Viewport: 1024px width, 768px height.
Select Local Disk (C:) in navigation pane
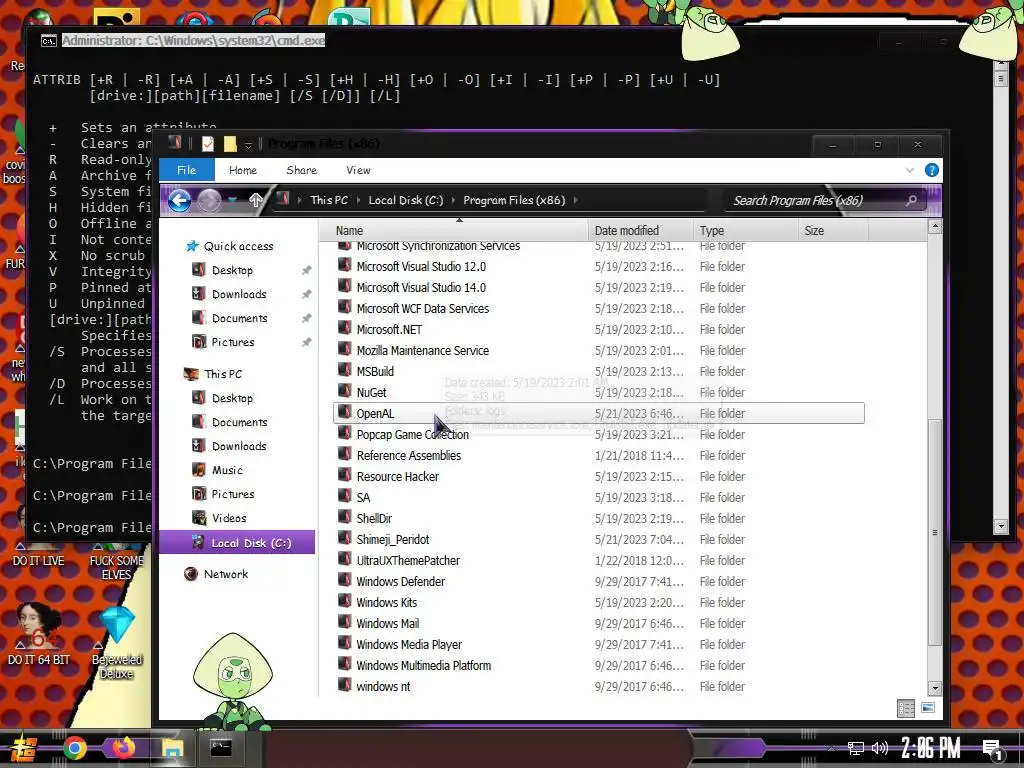[237, 543]
